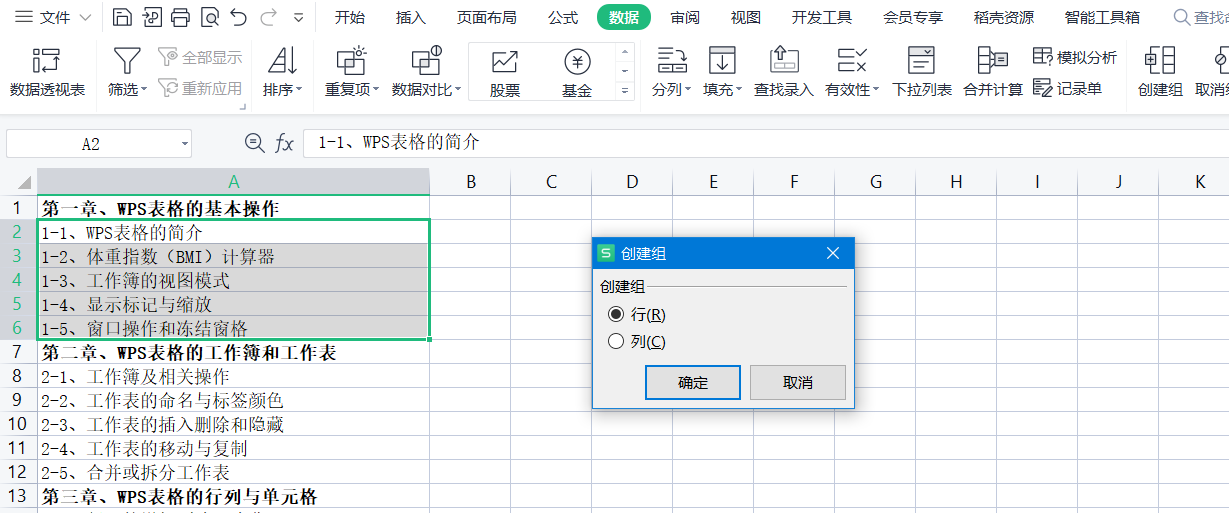
Task: Switch to the 公式 tab
Action: (563, 17)
